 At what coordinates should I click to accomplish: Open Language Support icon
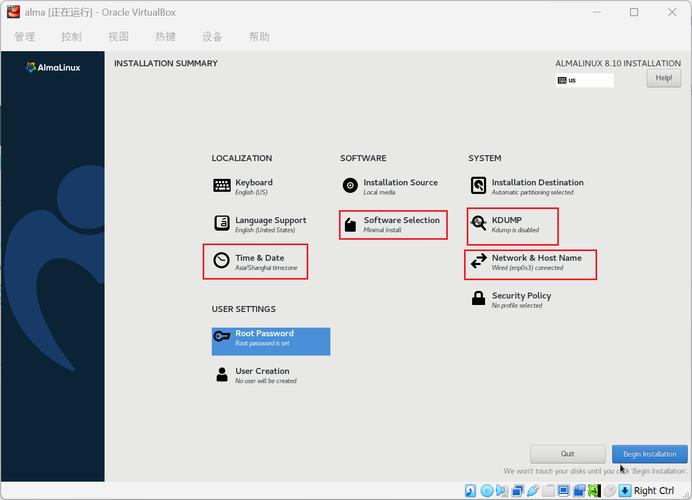click(x=222, y=223)
